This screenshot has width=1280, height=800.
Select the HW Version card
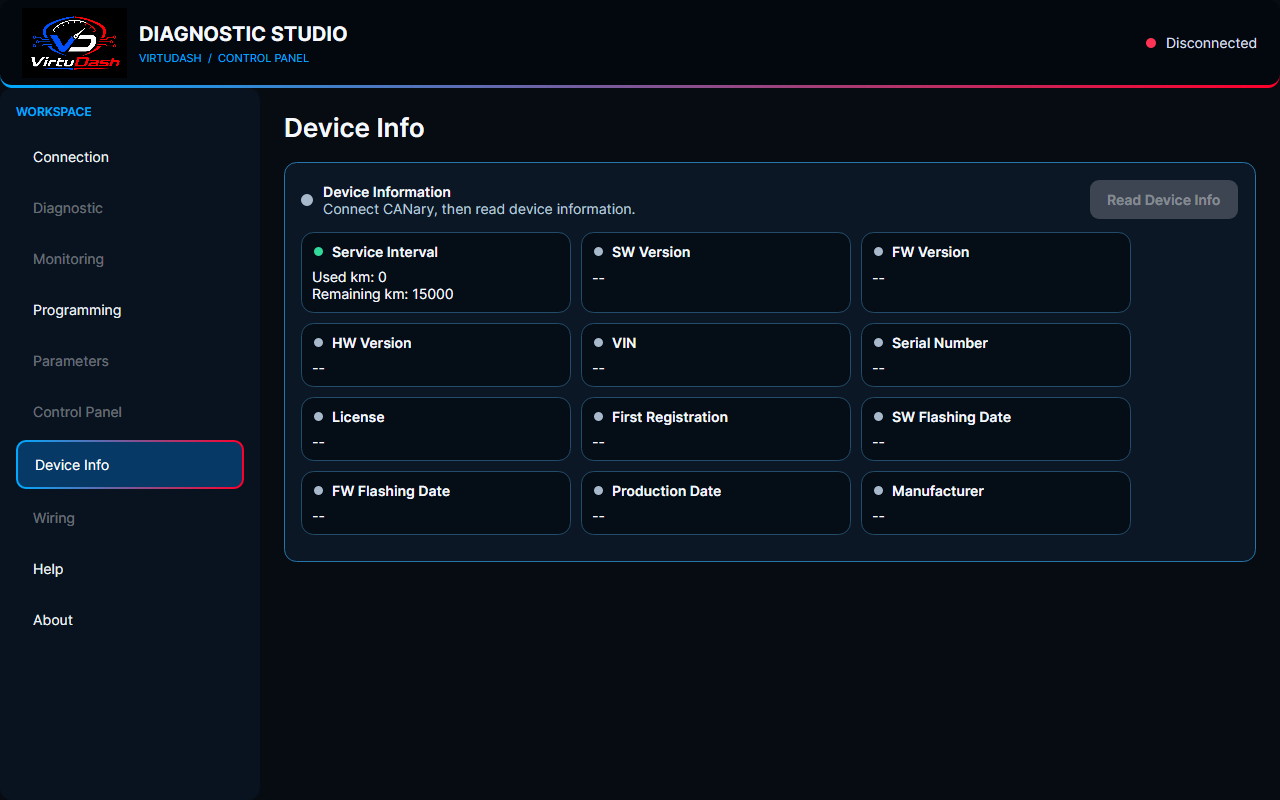pyautogui.click(x=436, y=355)
